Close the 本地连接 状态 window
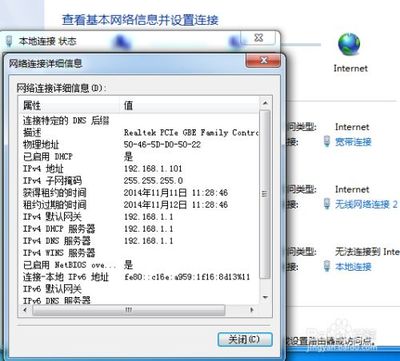 pyautogui.click(x=258, y=38)
